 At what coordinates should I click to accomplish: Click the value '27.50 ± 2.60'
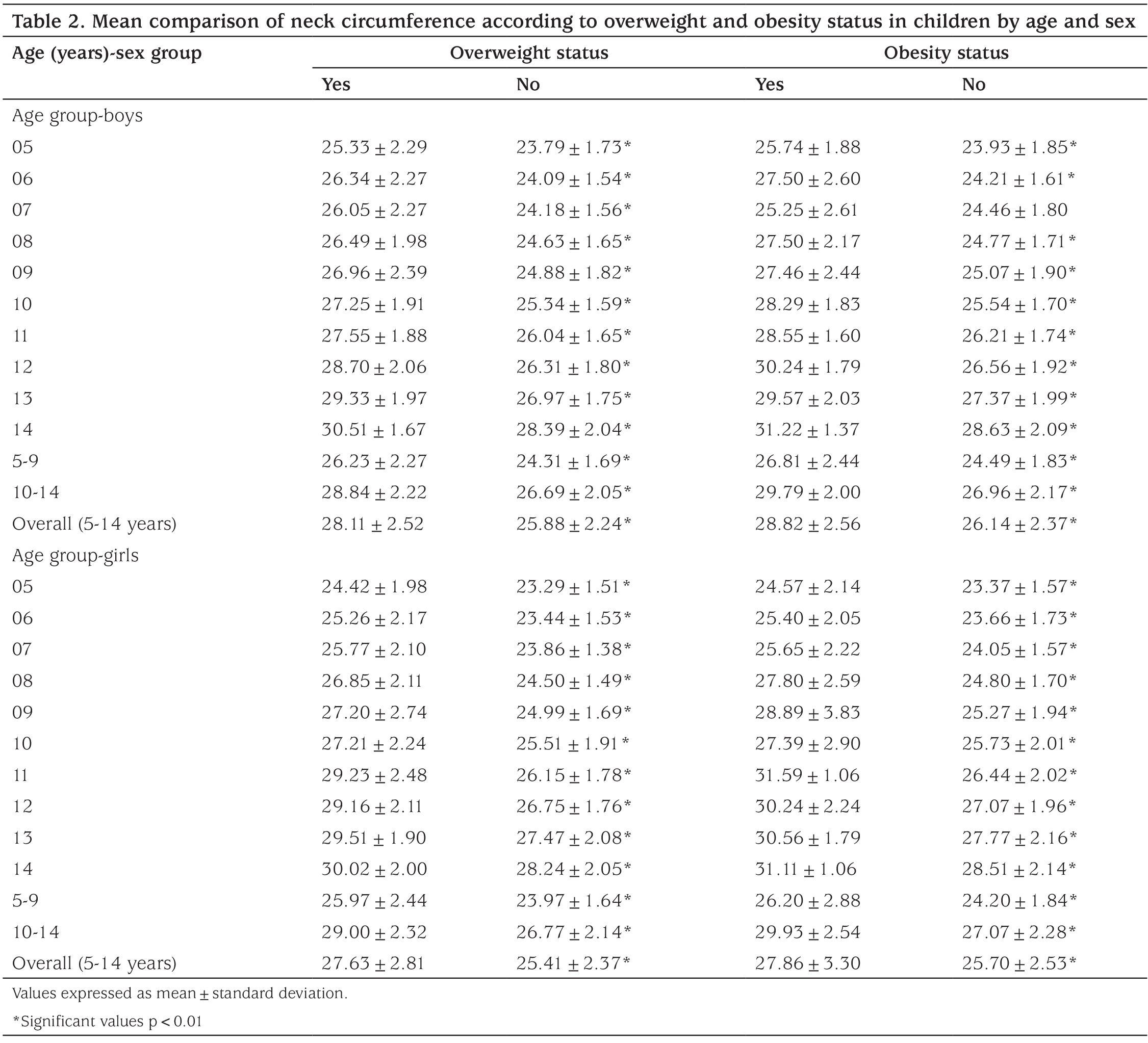(x=807, y=179)
